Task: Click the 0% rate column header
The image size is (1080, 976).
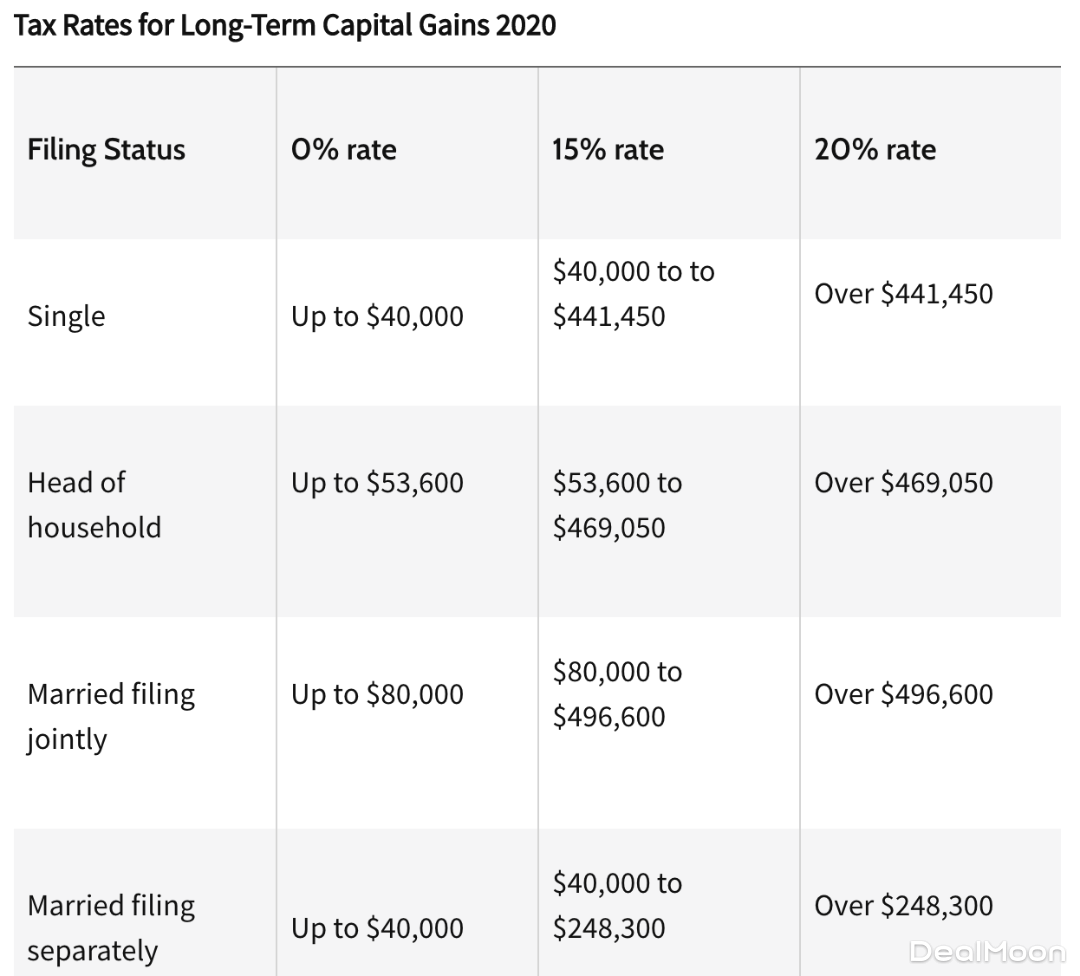Action: coord(343,150)
